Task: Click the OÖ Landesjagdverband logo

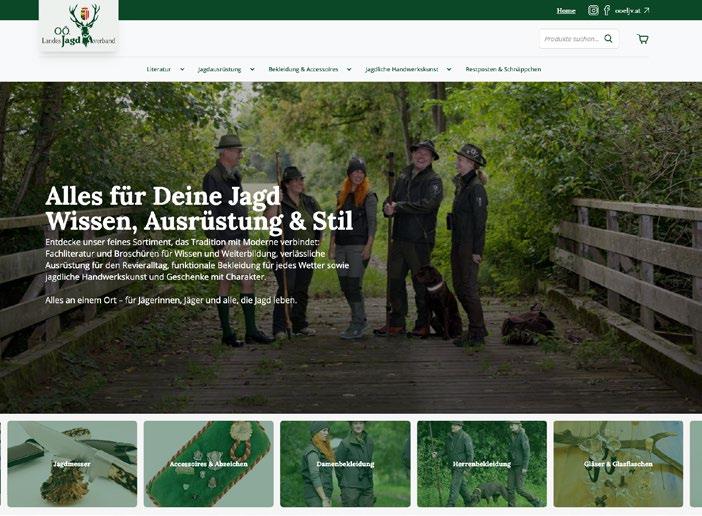Action: tap(79, 26)
